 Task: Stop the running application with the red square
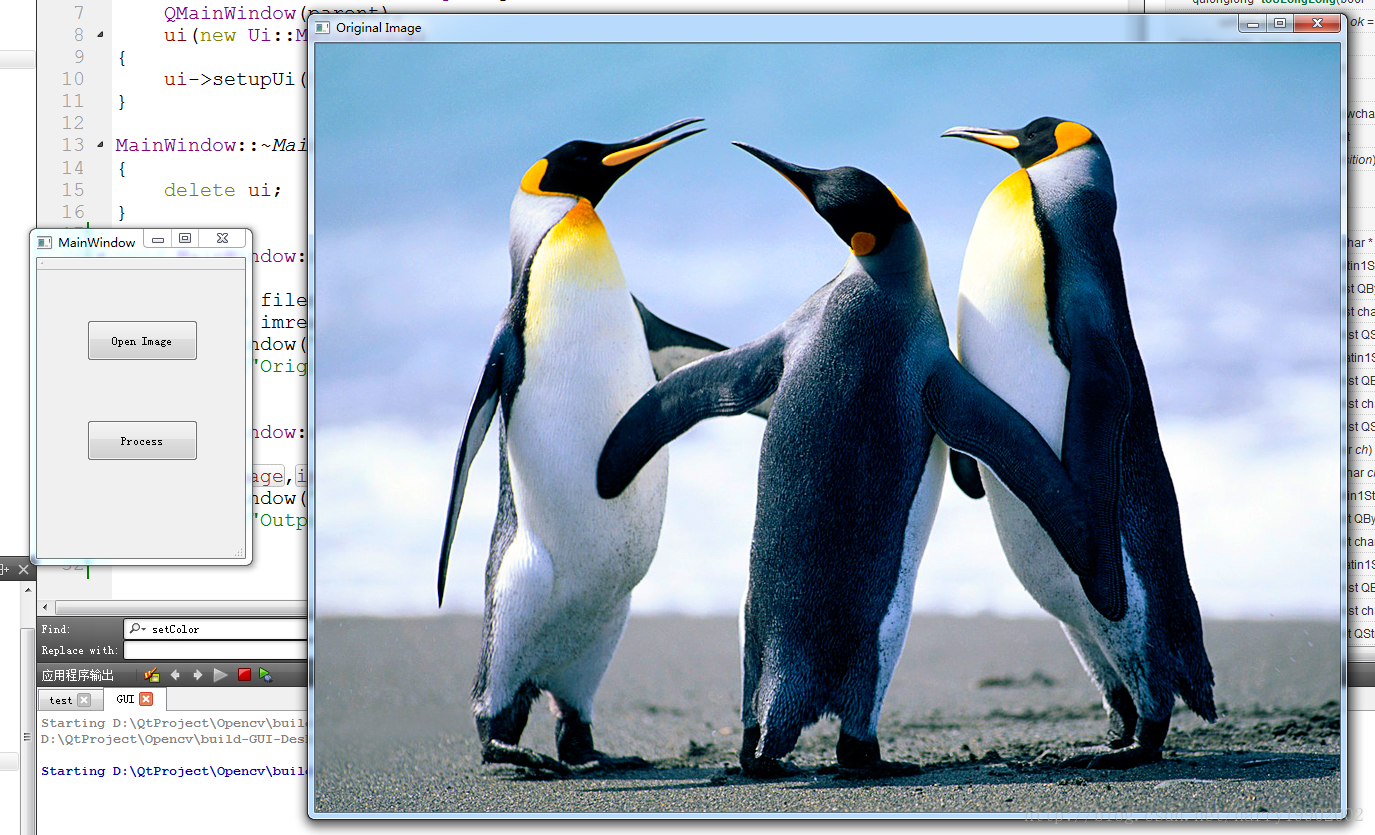(x=244, y=675)
